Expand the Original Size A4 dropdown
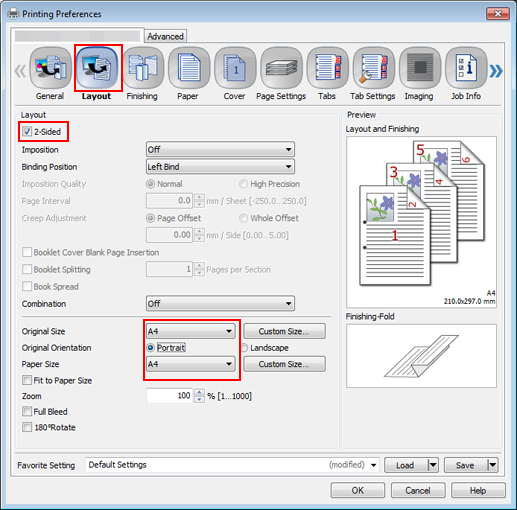The image size is (517, 510). pos(191,331)
